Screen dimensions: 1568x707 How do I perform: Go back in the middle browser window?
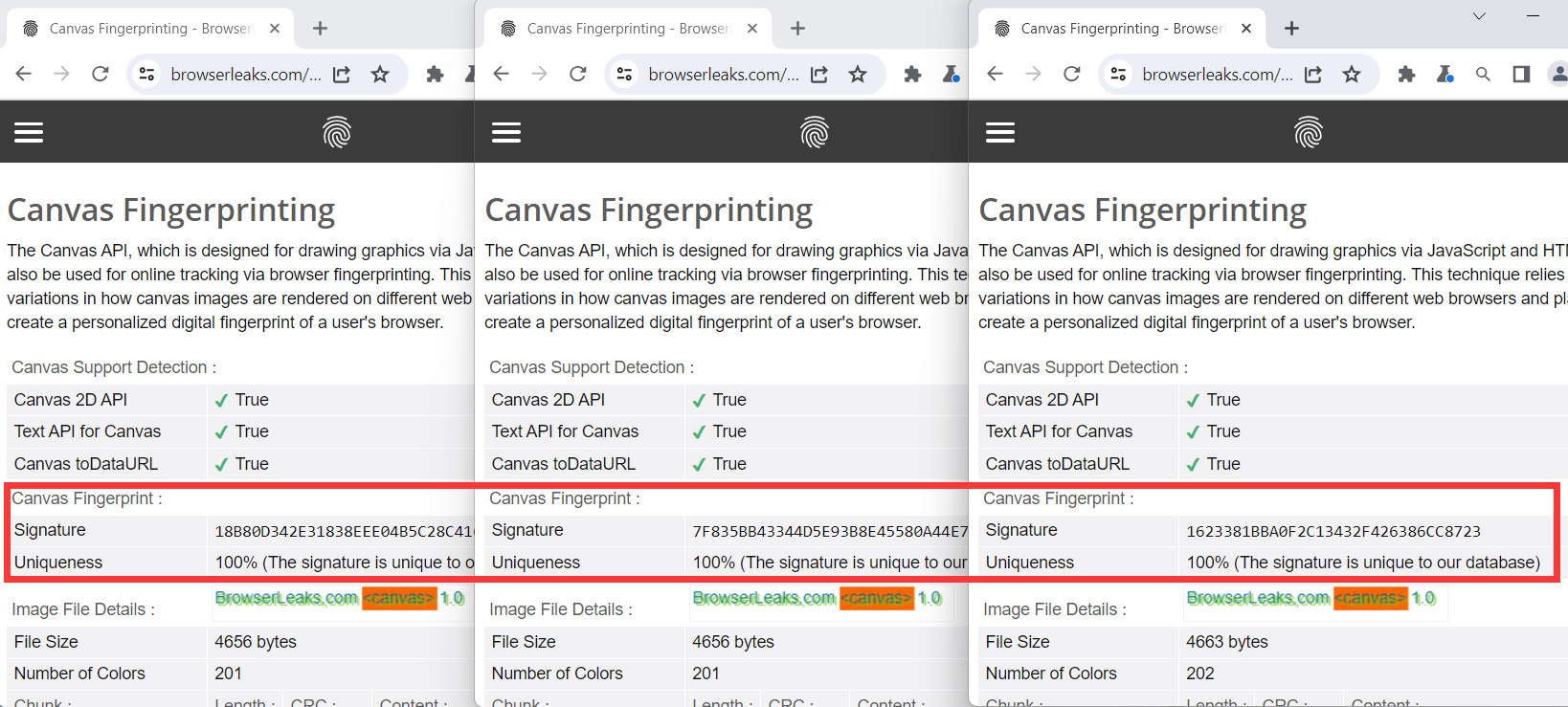[x=501, y=75]
